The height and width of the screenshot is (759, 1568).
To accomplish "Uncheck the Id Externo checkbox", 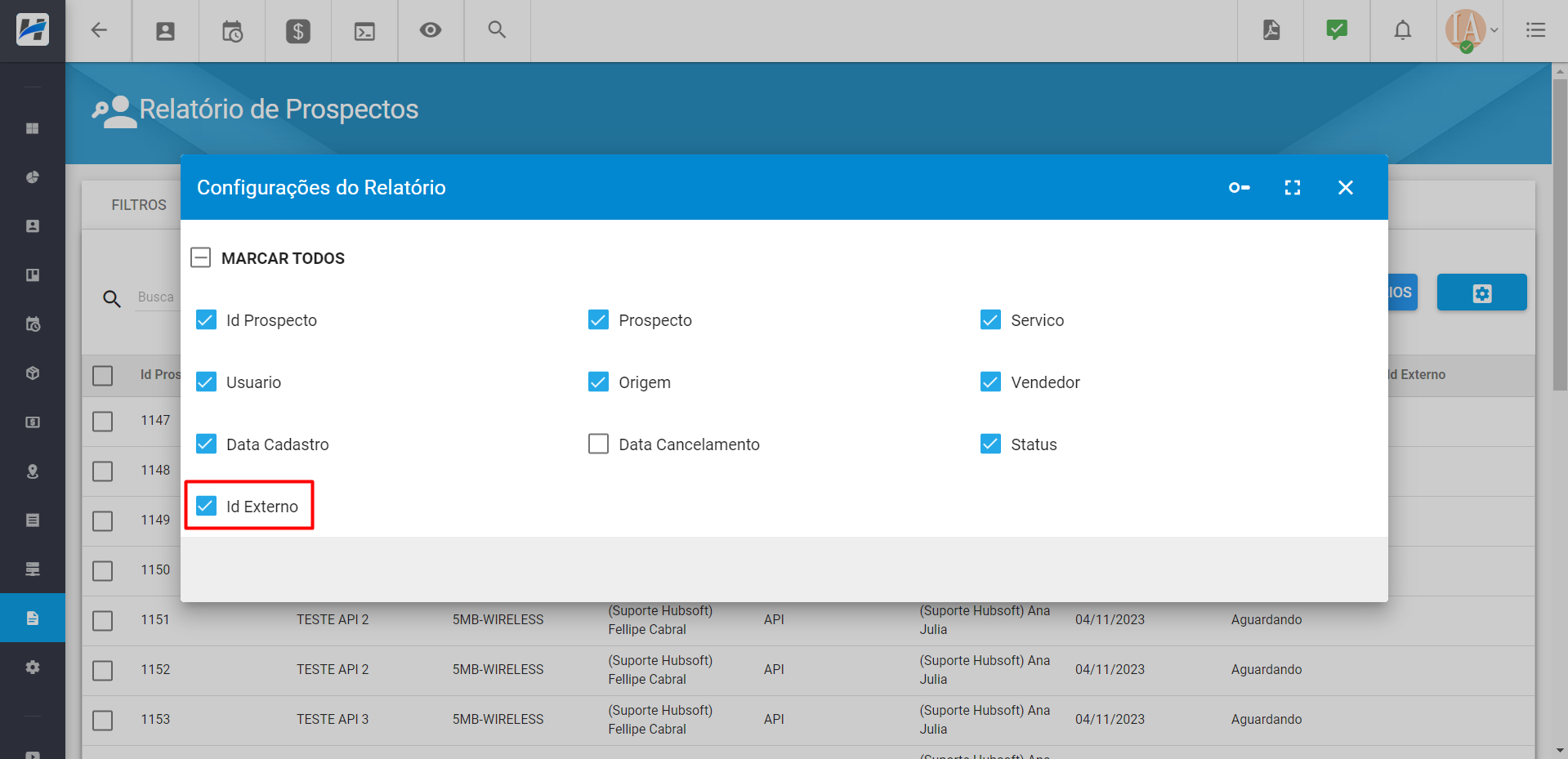I will pos(207,507).
